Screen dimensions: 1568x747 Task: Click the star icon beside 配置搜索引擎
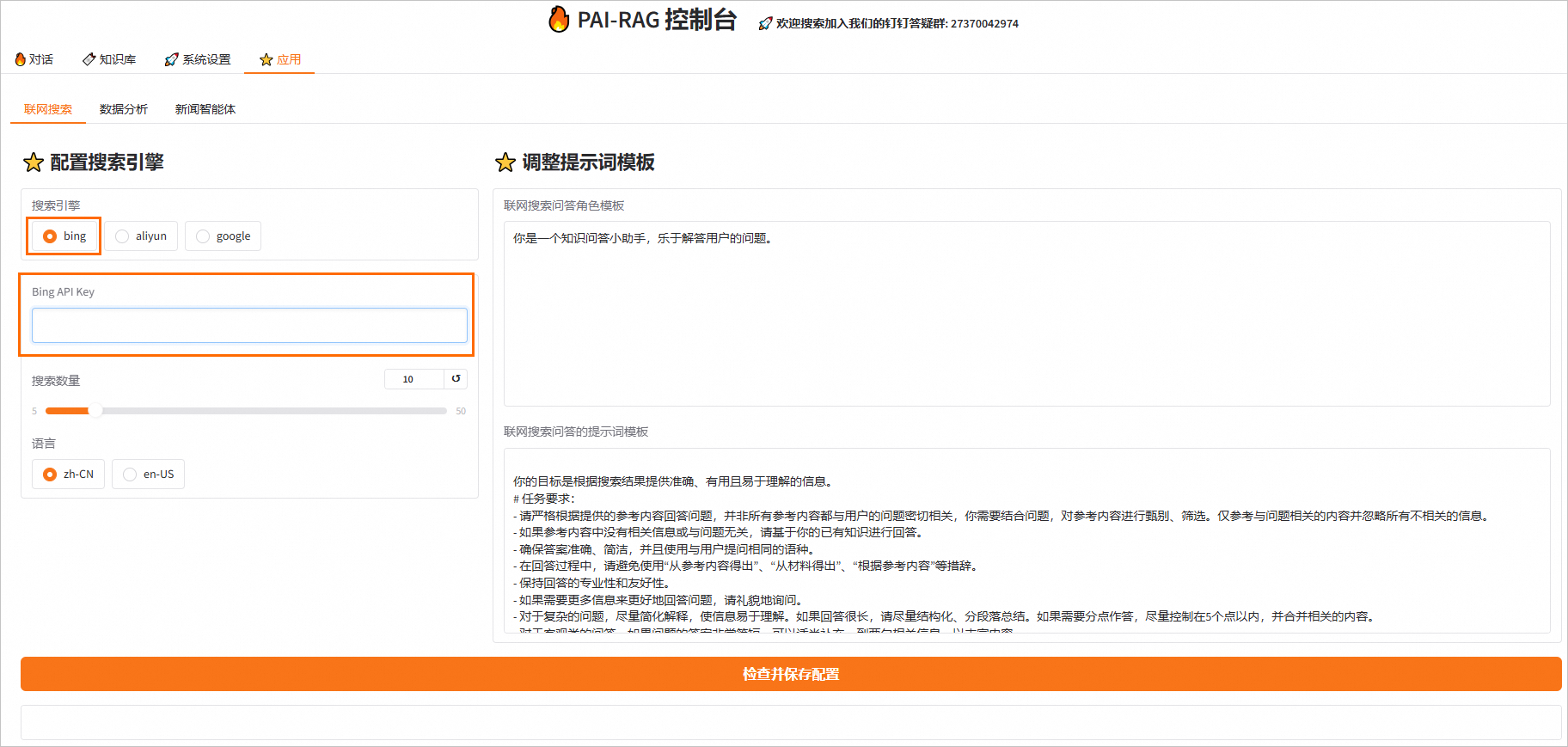34,162
